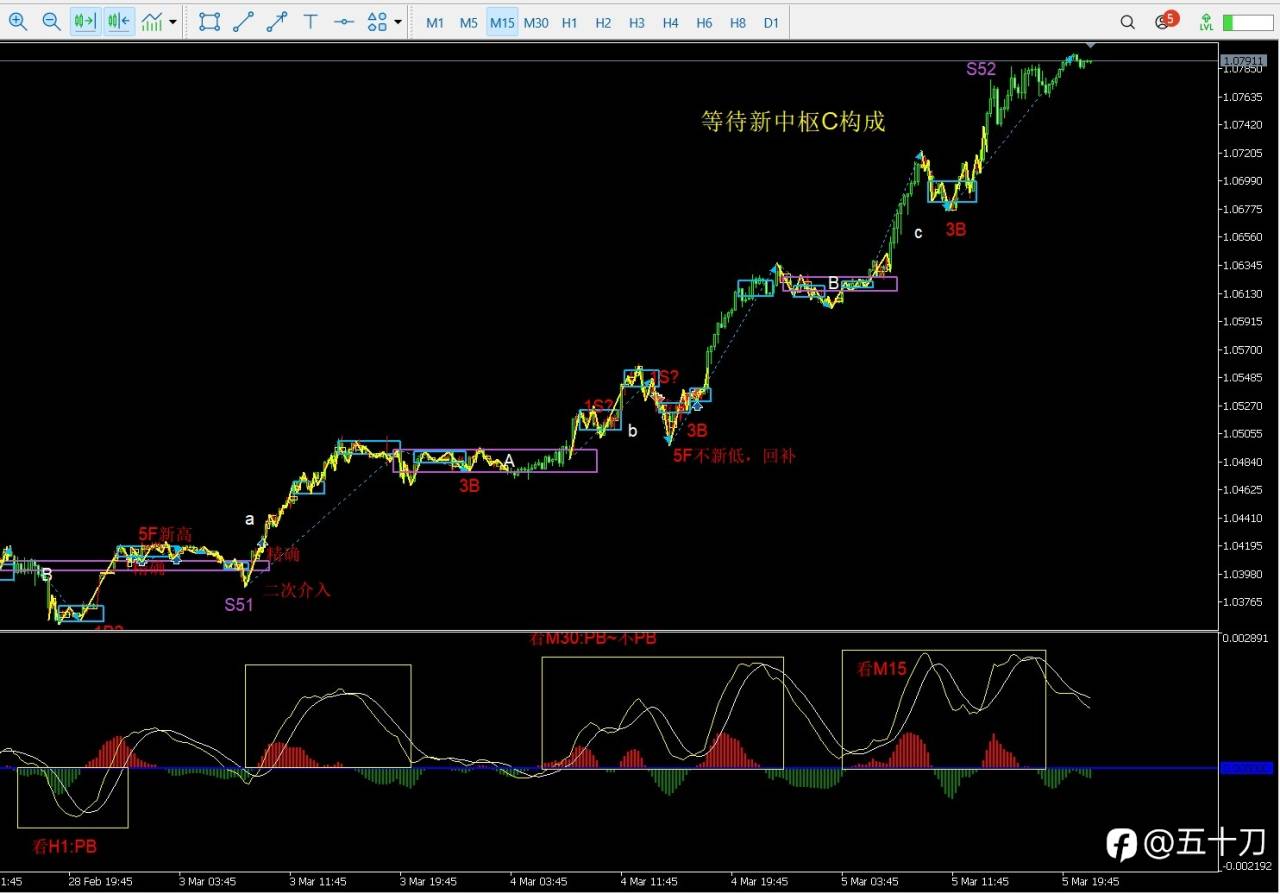
Task: Switch to the D1 timeframe
Action: pyautogui.click(x=770, y=22)
